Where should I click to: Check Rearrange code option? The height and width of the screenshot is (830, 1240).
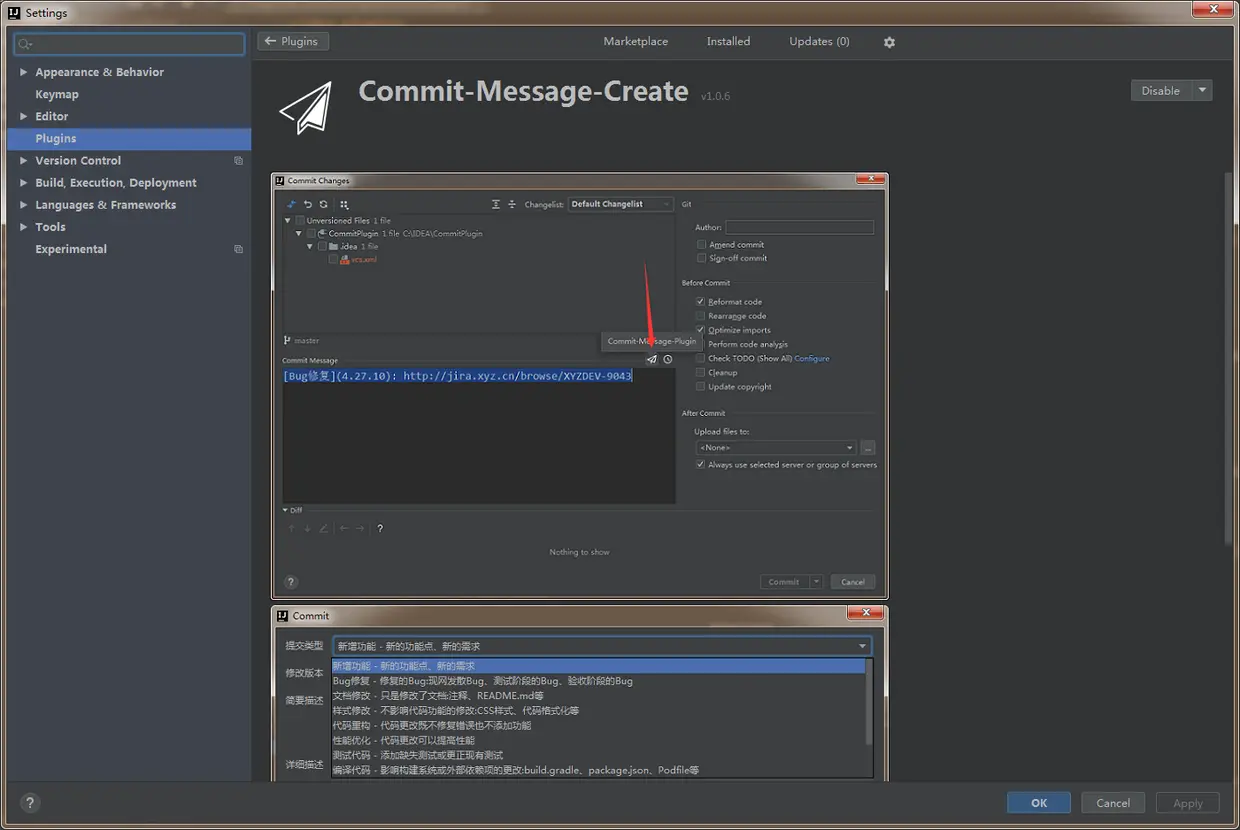pyautogui.click(x=701, y=315)
